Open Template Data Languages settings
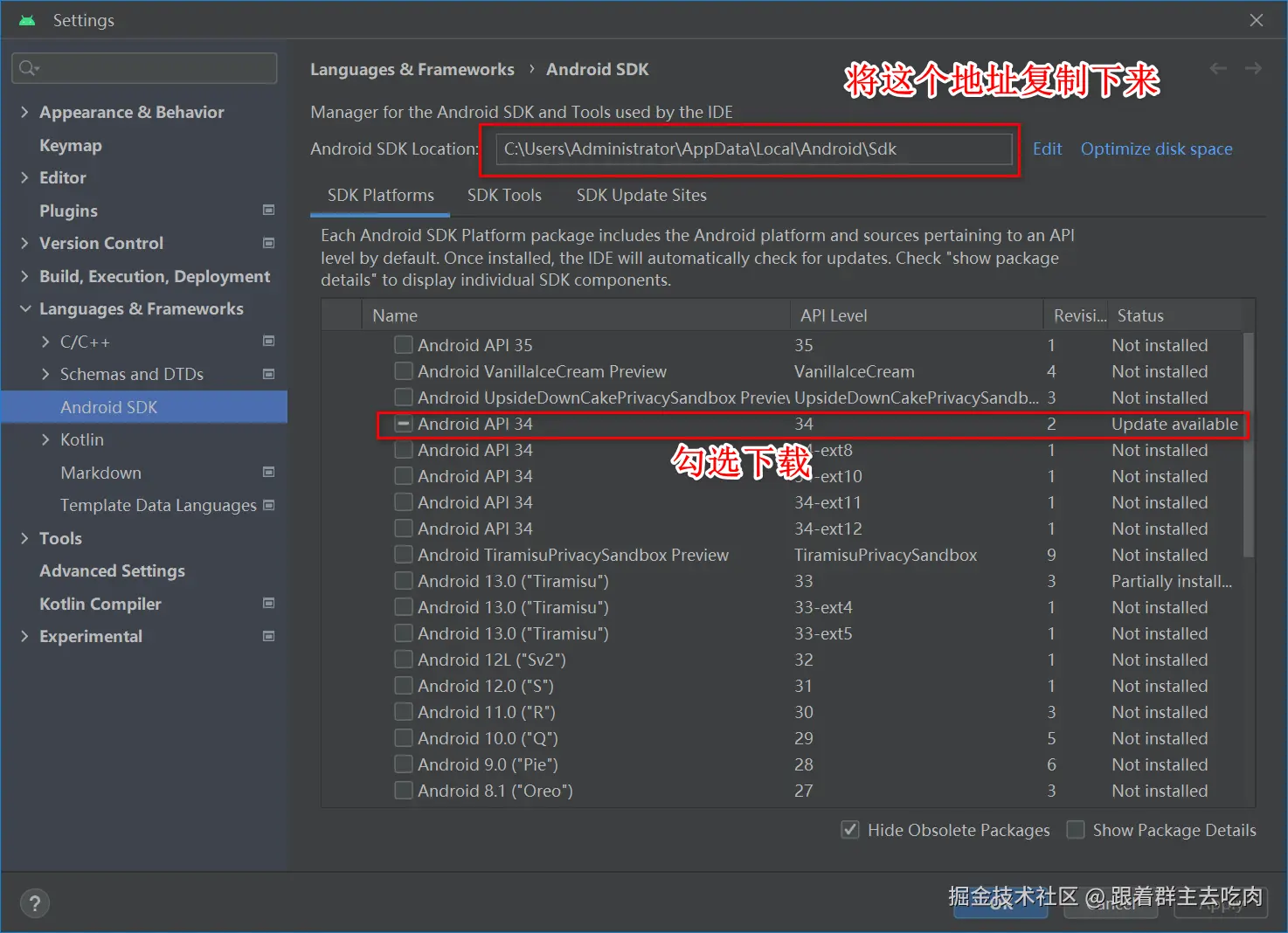This screenshot has height=933, width=1288. [x=158, y=505]
